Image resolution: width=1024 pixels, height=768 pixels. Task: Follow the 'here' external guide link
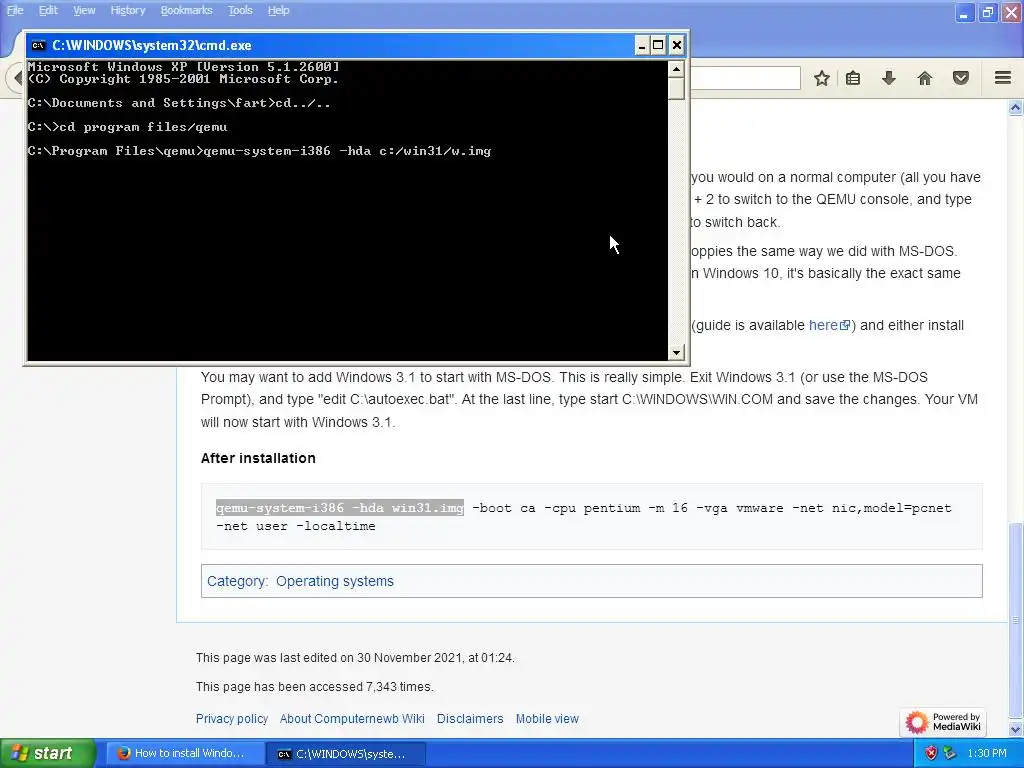829,325
